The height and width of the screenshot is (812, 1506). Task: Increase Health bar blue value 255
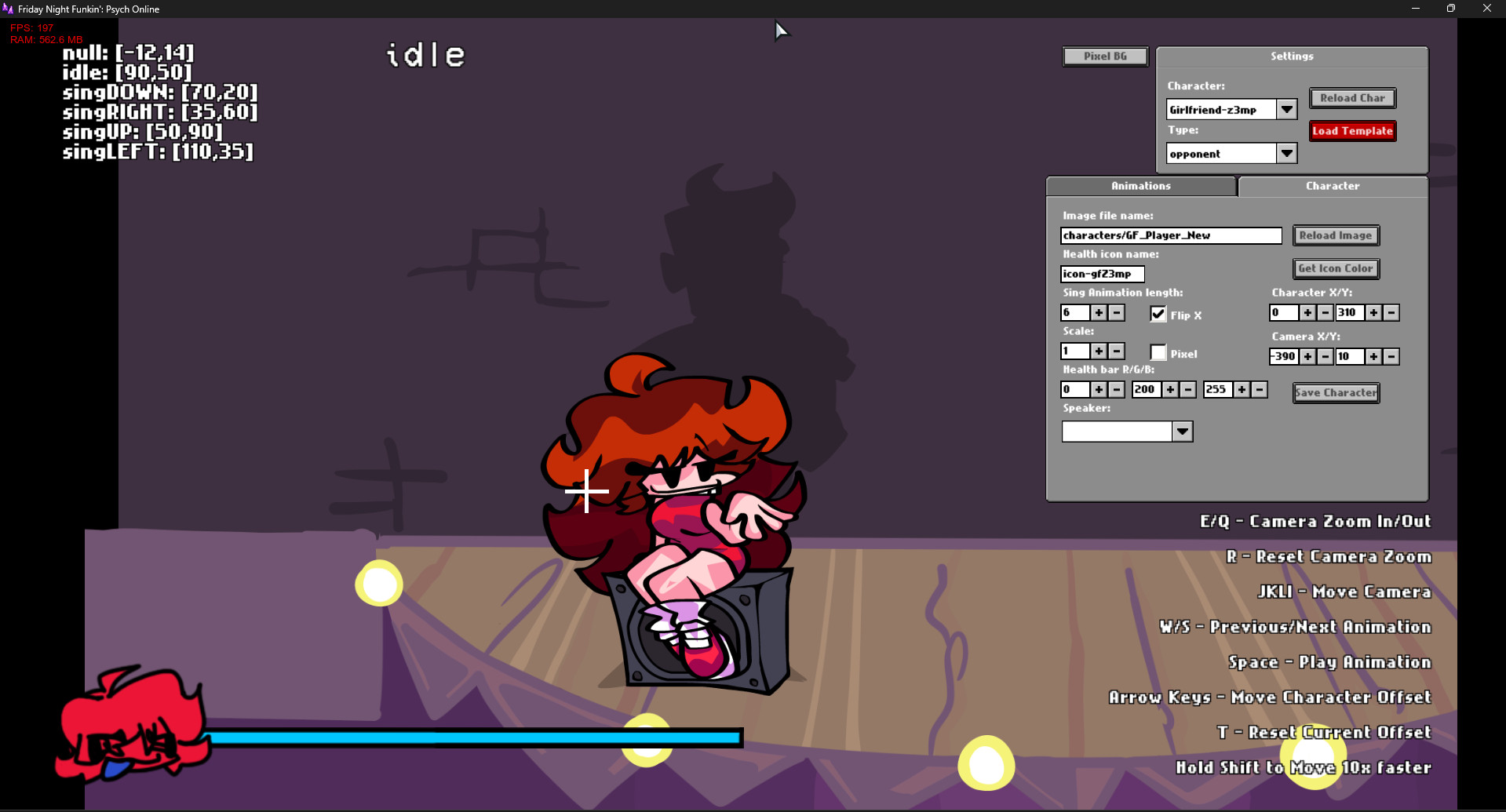(1242, 389)
